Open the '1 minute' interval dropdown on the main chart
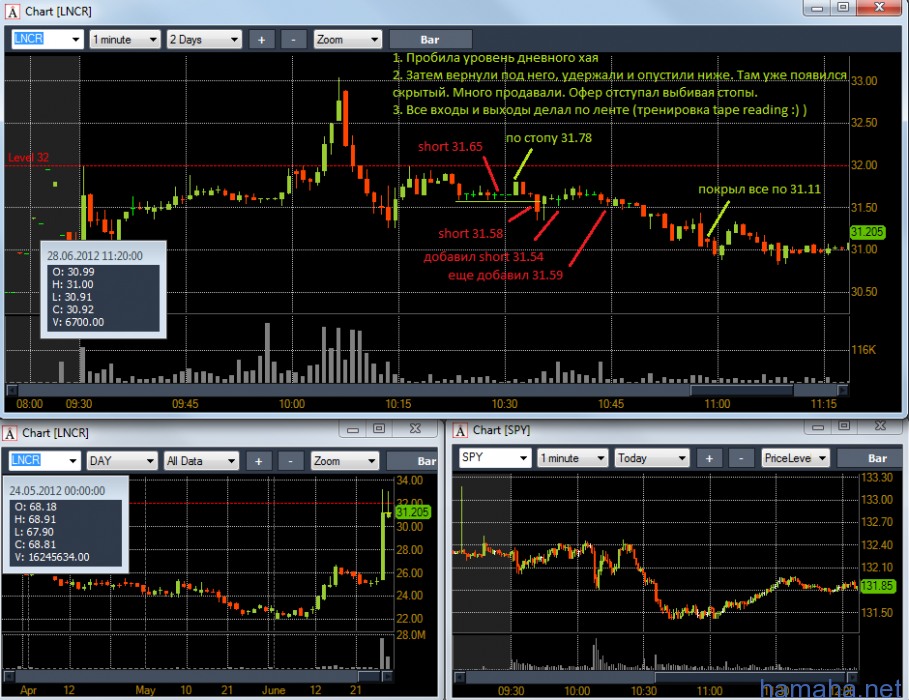Screen dimensions: 909x700 [124, 40]
